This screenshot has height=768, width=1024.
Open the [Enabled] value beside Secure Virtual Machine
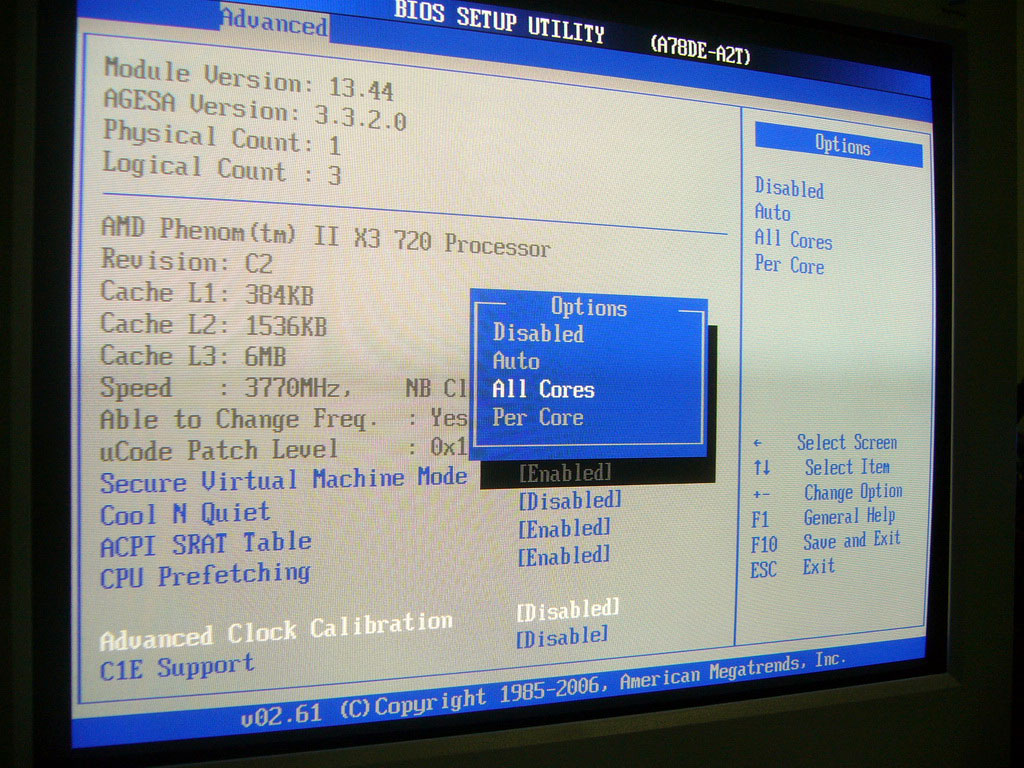(x=566, y=473)
